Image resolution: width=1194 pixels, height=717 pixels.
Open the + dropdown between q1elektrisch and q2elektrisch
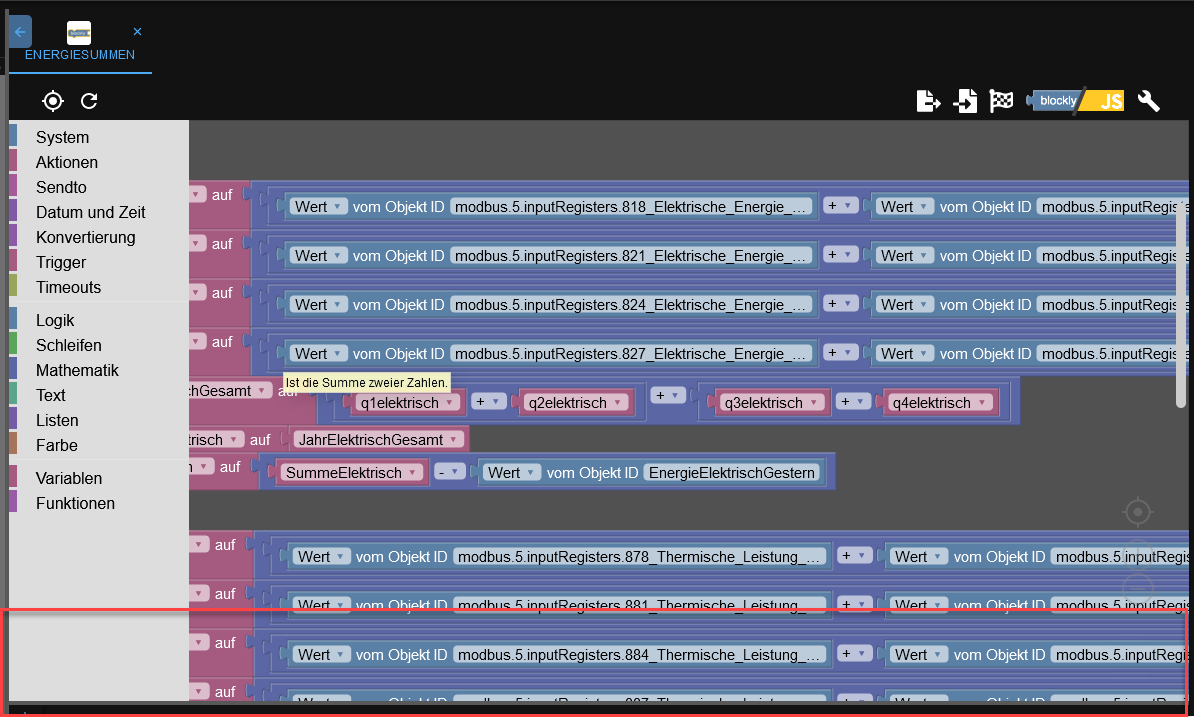tap(488, 401)
